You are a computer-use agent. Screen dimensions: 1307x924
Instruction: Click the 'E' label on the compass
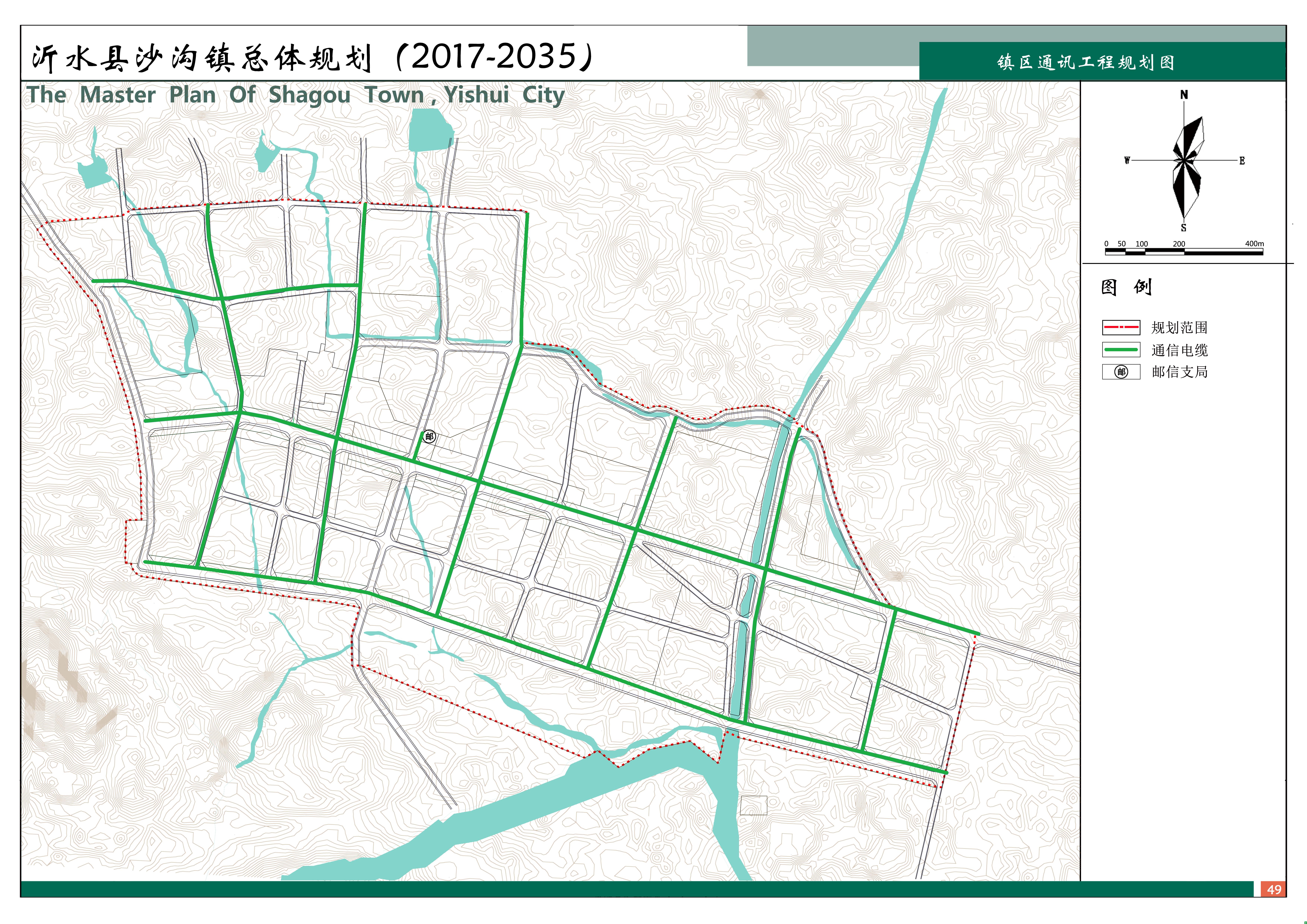click(x=1242, y=161)
